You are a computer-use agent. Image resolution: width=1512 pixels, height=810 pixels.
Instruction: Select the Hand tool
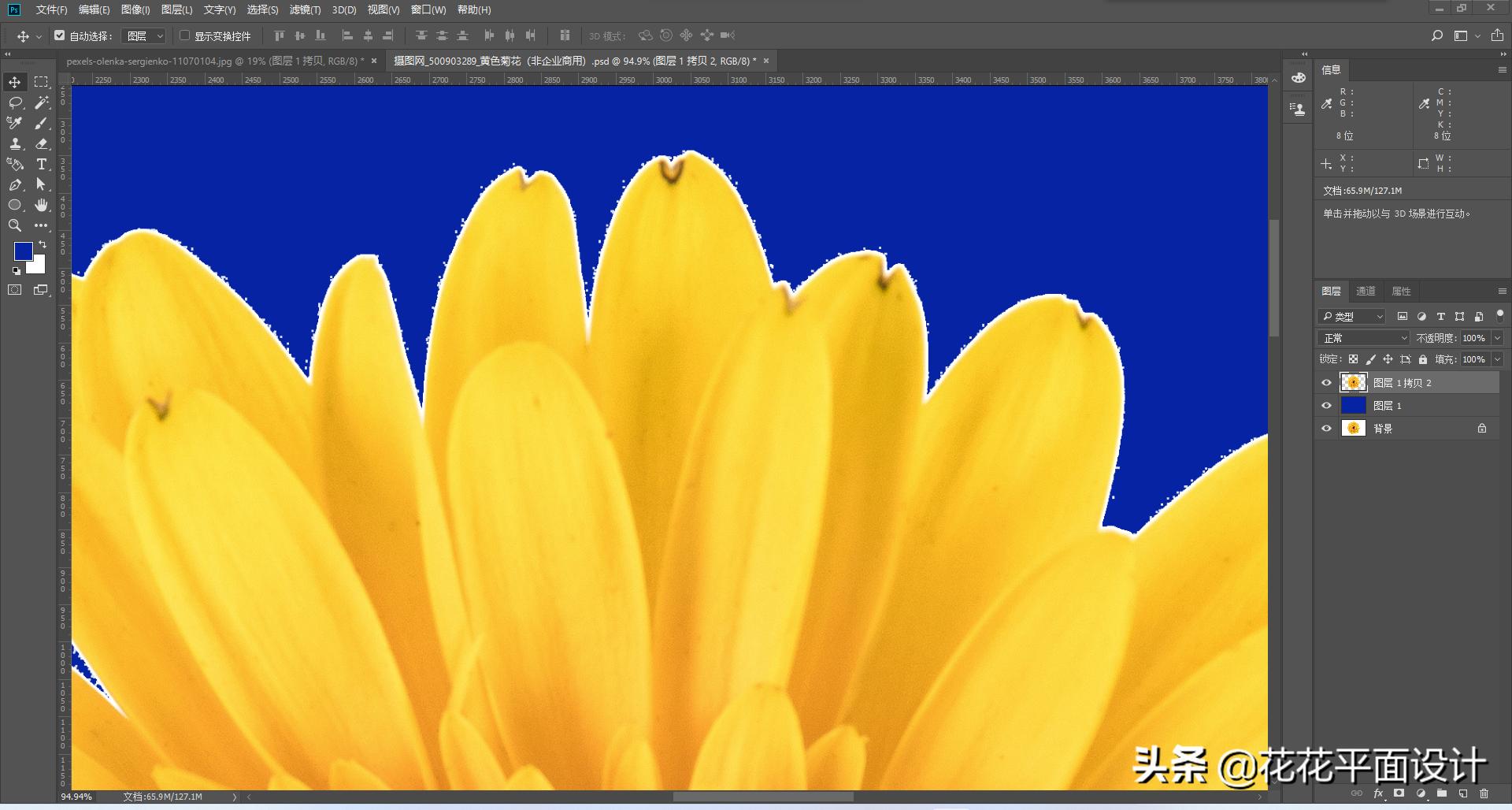click(42, 205)
